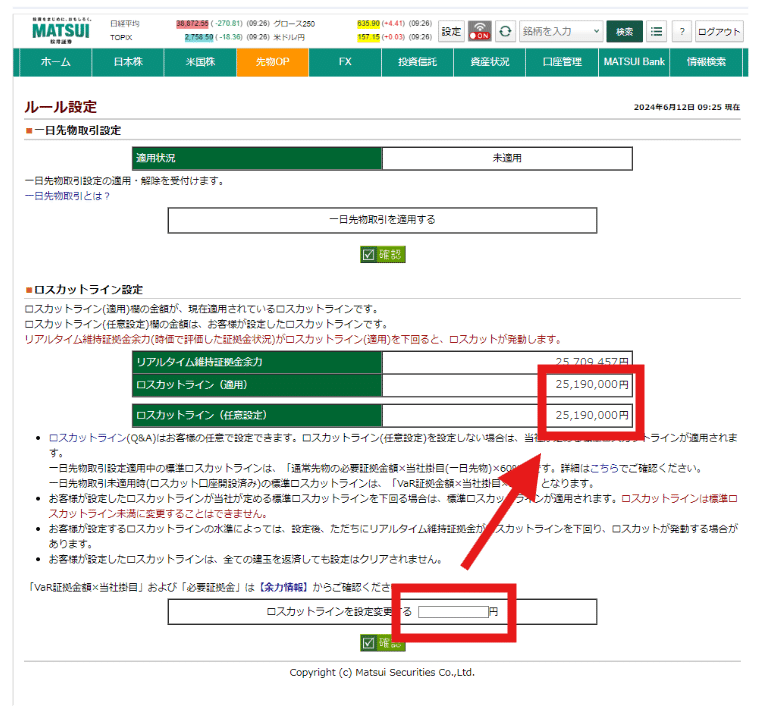This screenshot has width=762, height=708.
Task: Open the 資産状況 tab
Action: (489, 62)
